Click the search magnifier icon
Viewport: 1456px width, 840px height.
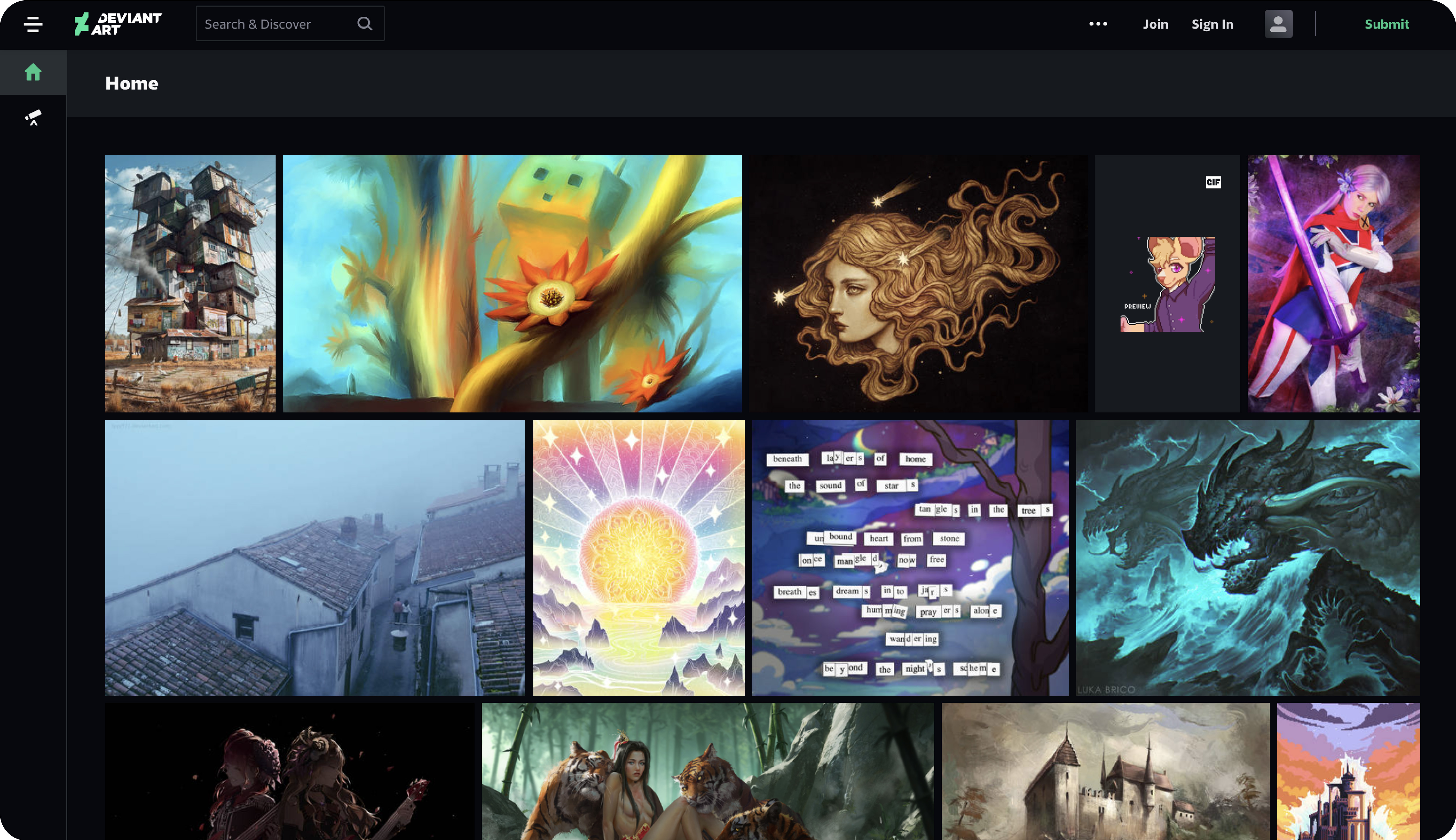(364, 24)
